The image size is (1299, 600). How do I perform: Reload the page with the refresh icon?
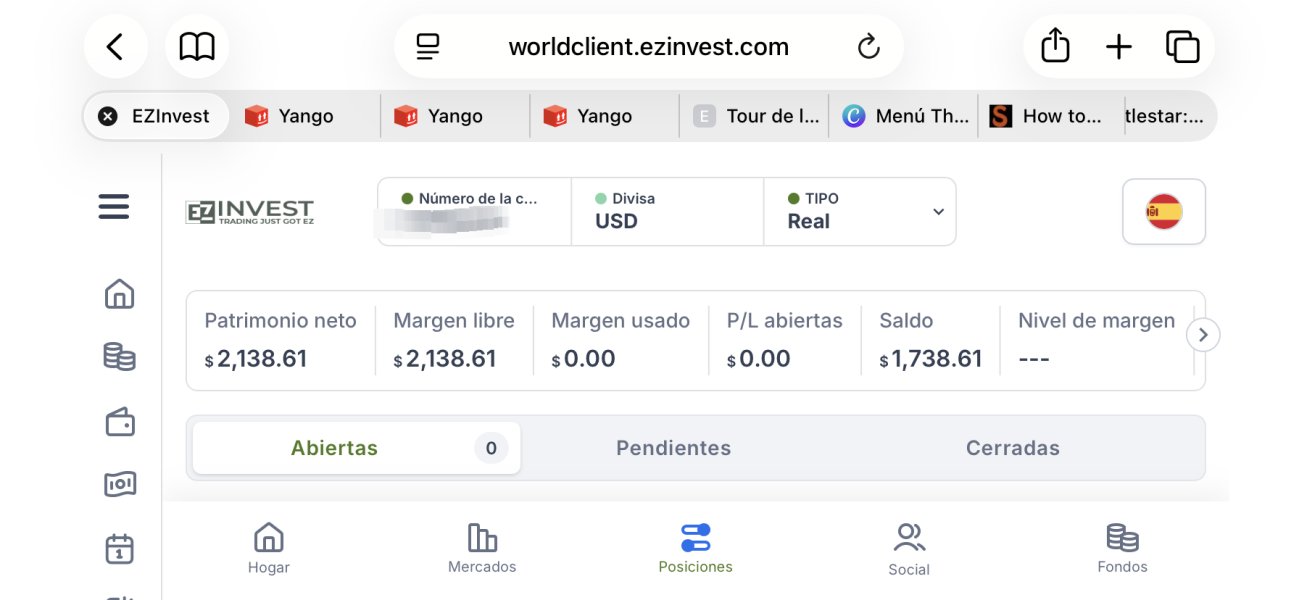(868, 46)
